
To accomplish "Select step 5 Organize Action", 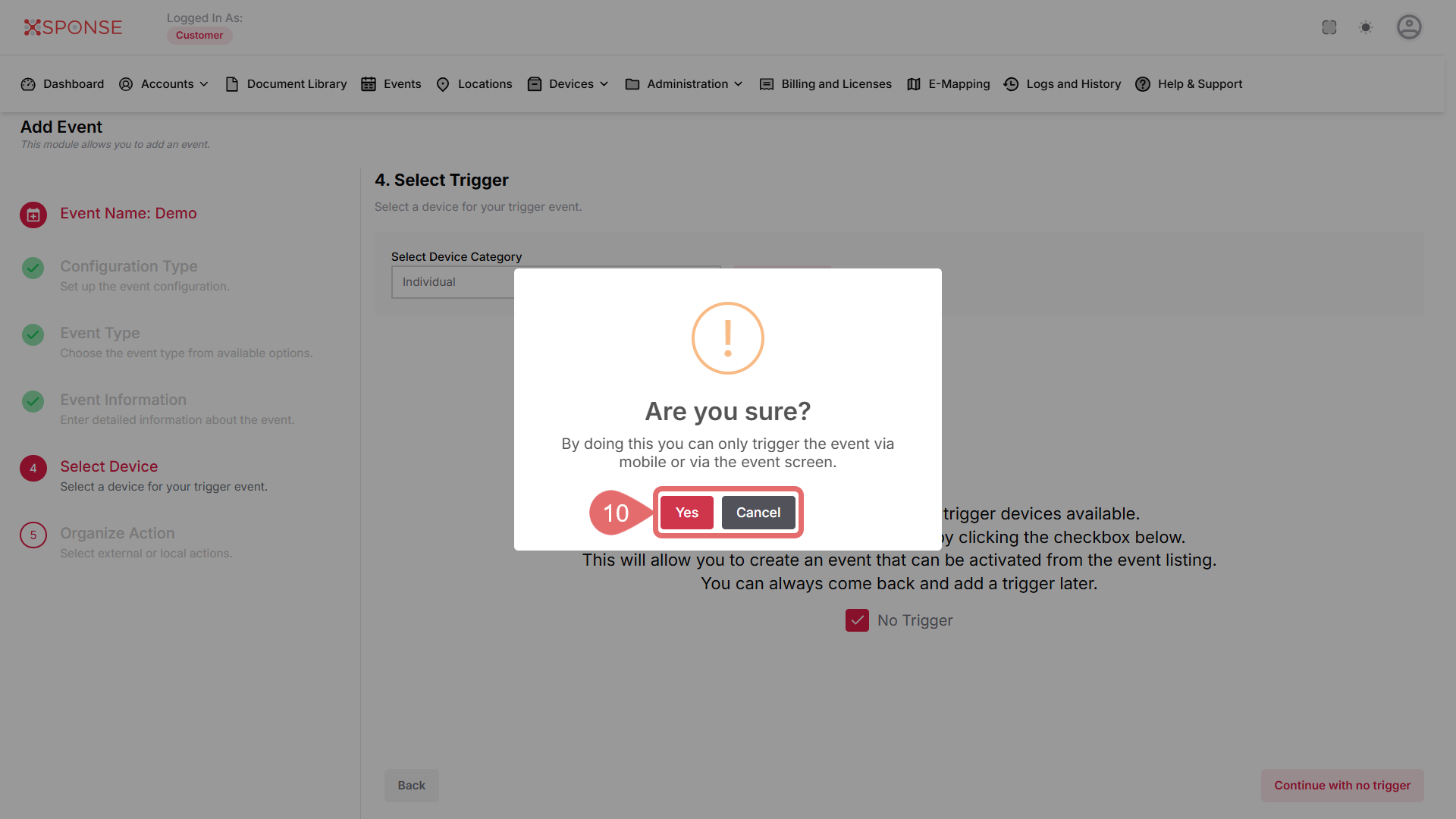I will point(118,534).
